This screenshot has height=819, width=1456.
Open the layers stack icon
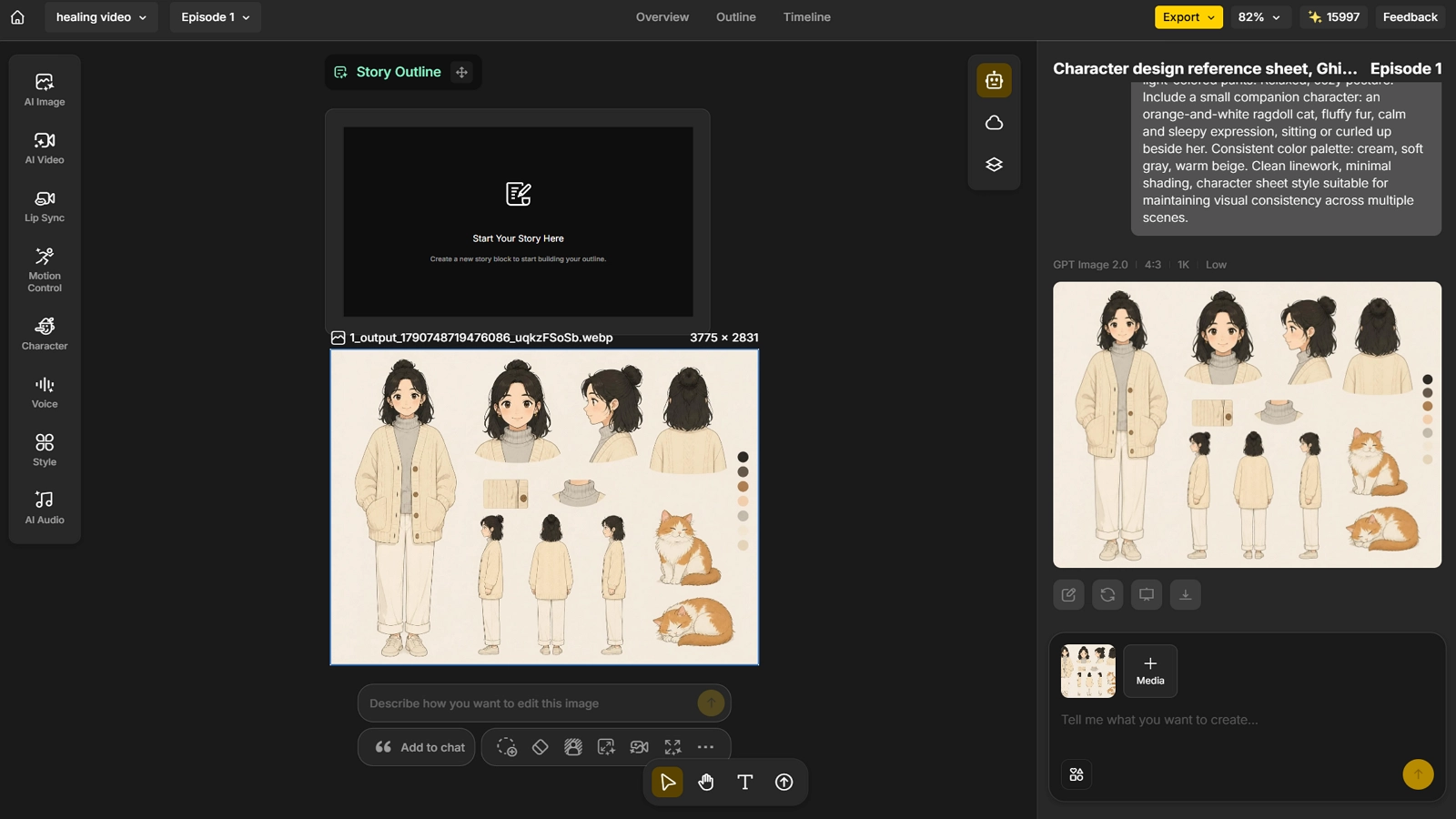[x=994, y=165]
